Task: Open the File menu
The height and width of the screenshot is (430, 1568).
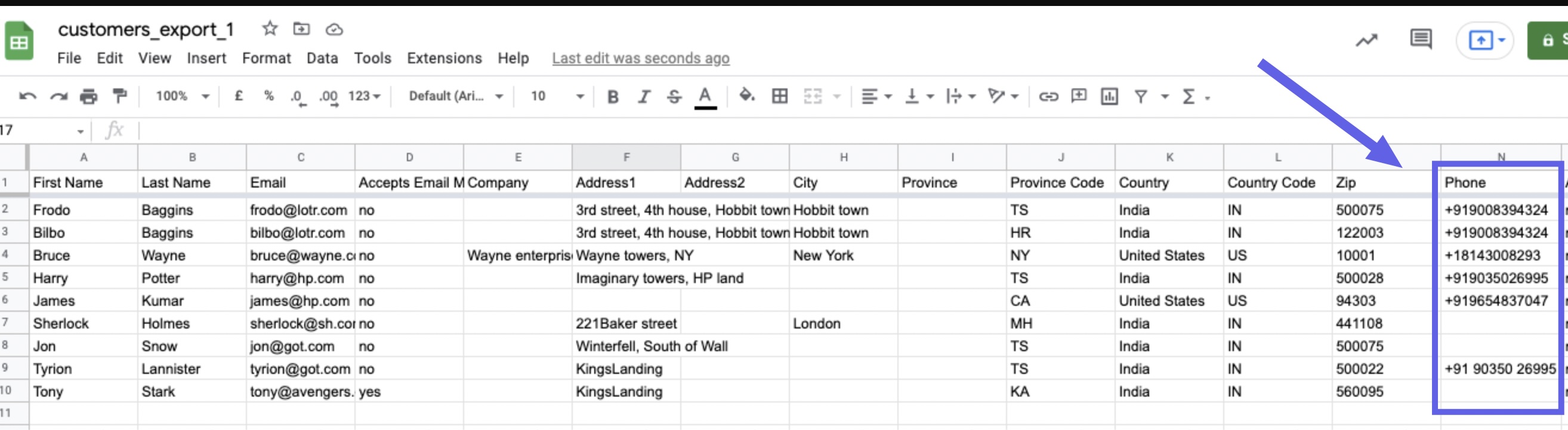Action: pyautogui.click(x=69, y=58)
